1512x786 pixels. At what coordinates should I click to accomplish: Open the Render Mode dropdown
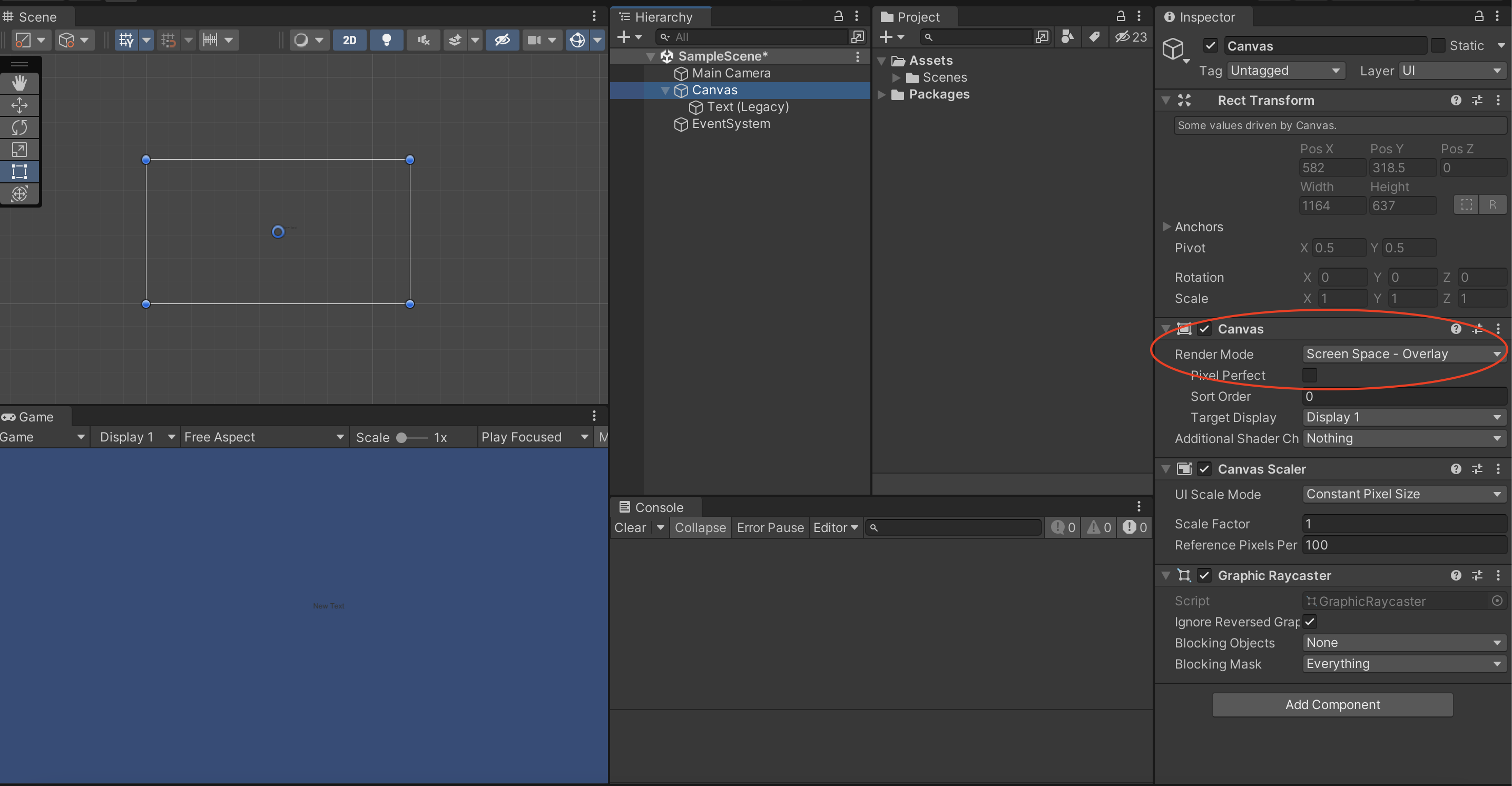coord(1403,354)
